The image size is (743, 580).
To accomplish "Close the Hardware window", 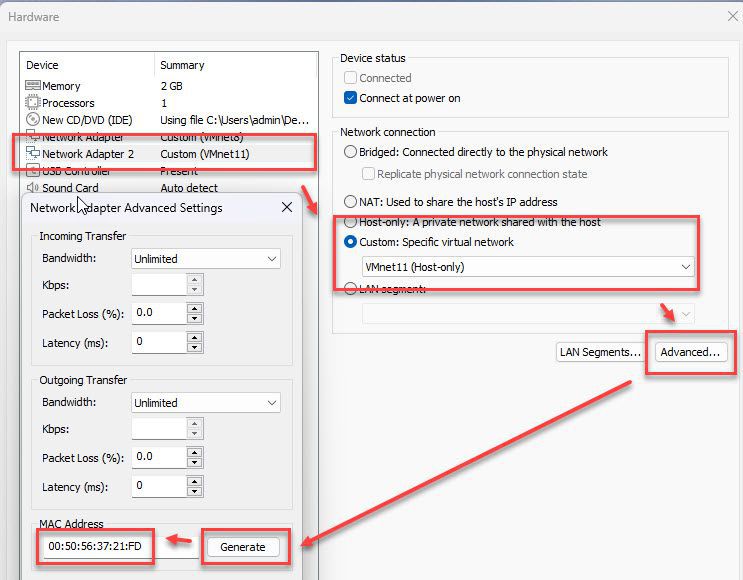I will [x=732, y=16].
